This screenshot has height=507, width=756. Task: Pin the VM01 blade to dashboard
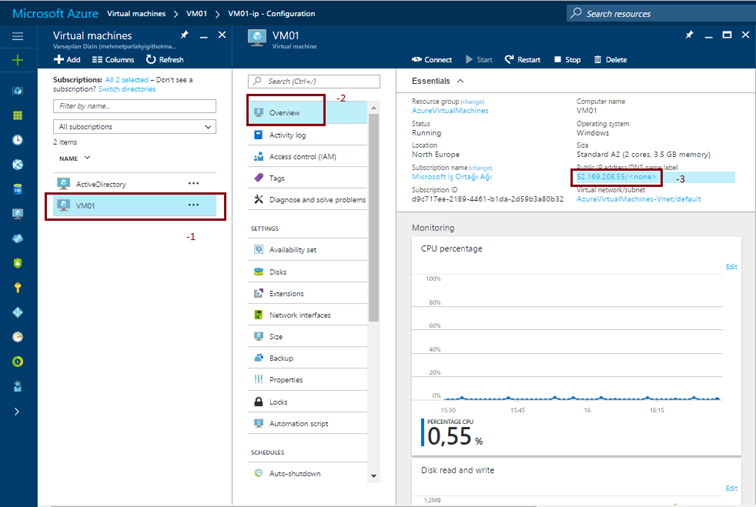pos(689,35)
